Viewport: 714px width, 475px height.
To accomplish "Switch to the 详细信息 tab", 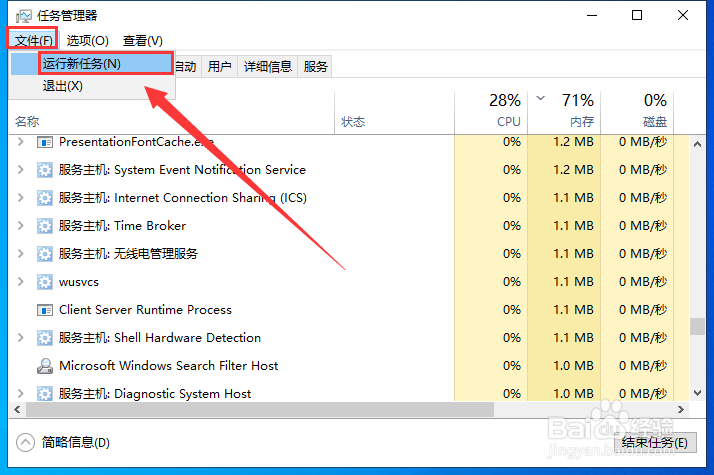I will coord(267,67).
